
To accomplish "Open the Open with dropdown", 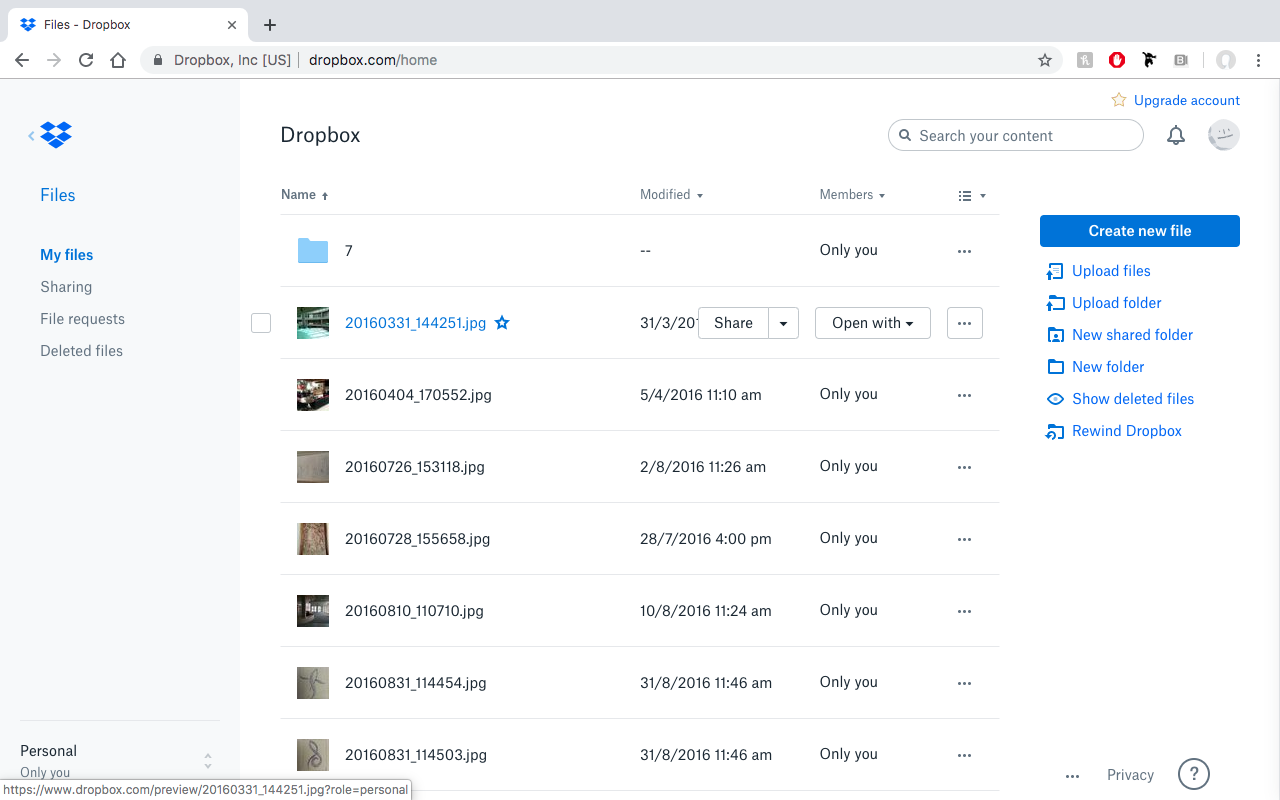I will click(x=872, y=323).
